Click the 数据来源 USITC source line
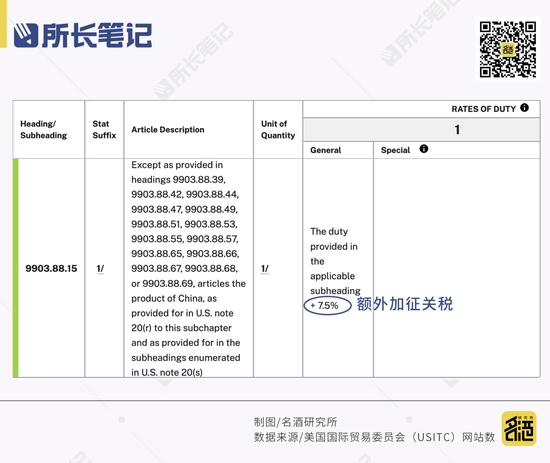Viewport: 550px width, 463px height. [x=374, y=437]
